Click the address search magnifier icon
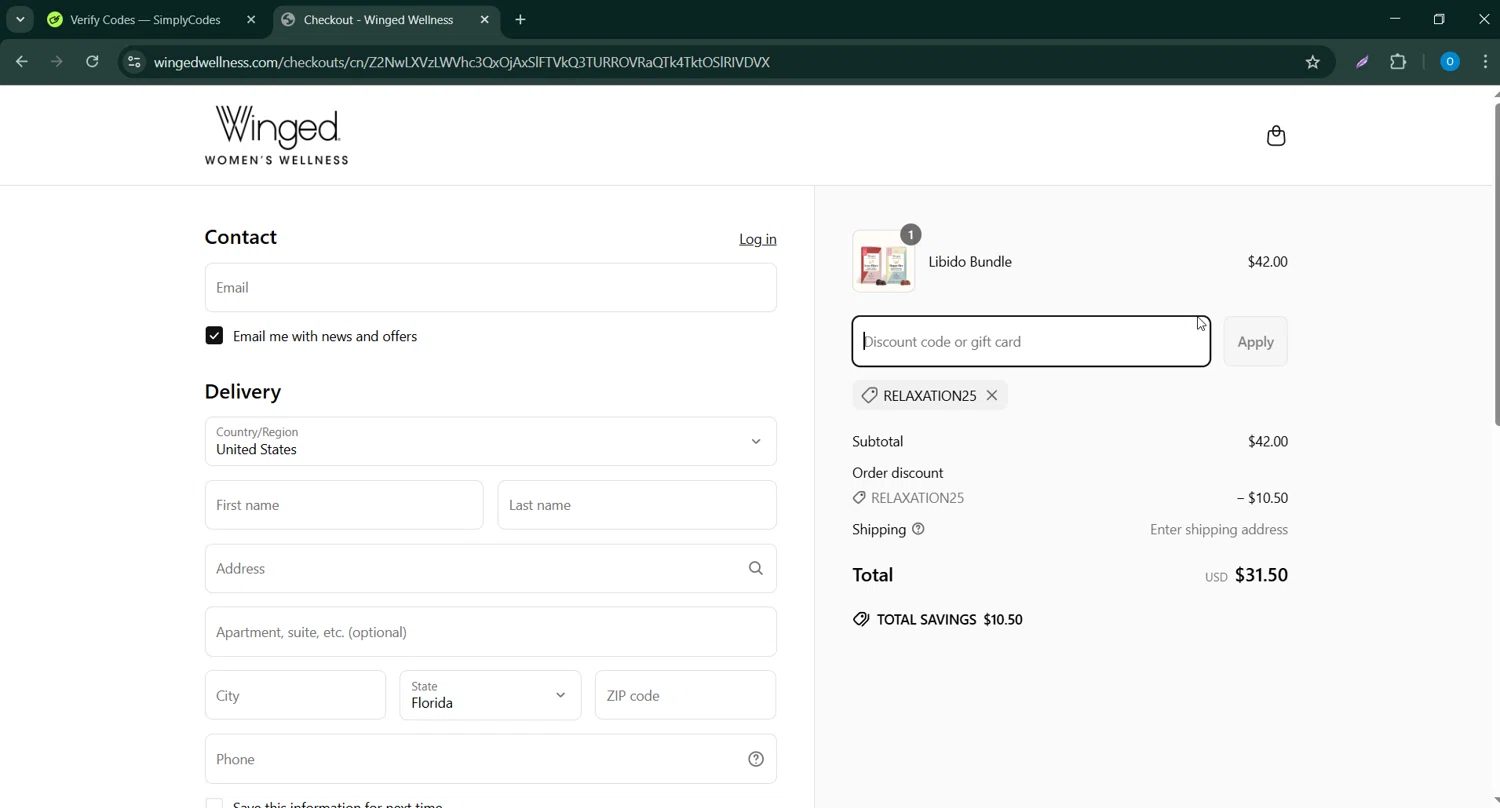 pyautogui.click(x=756, y=568)
